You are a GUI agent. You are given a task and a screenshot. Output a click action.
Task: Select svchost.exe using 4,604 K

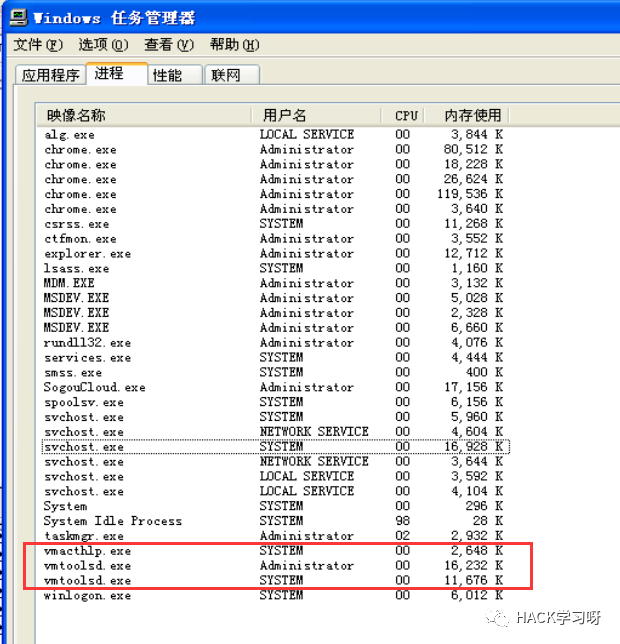click(275, 431)
